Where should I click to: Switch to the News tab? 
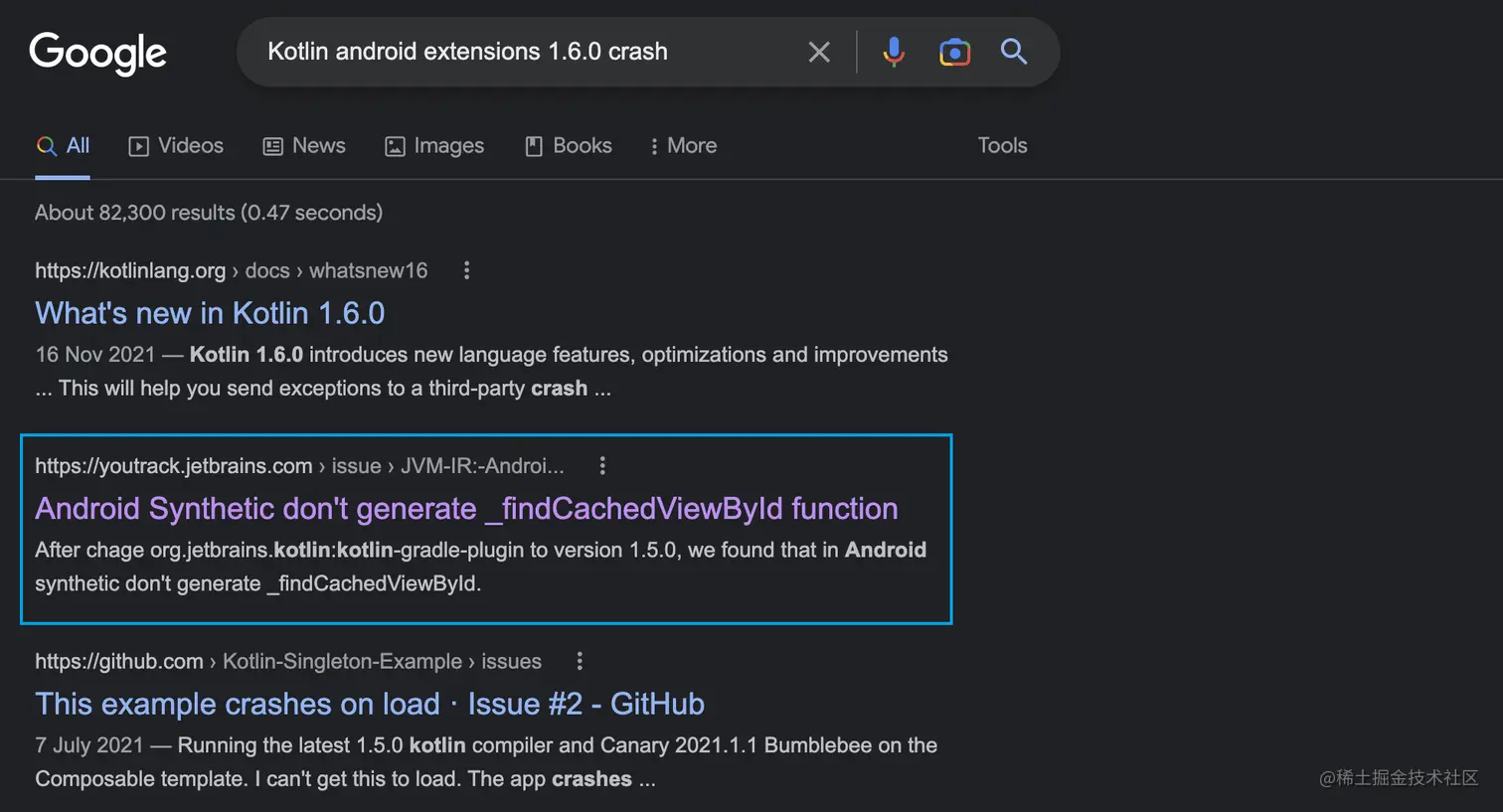pos(304,146)
